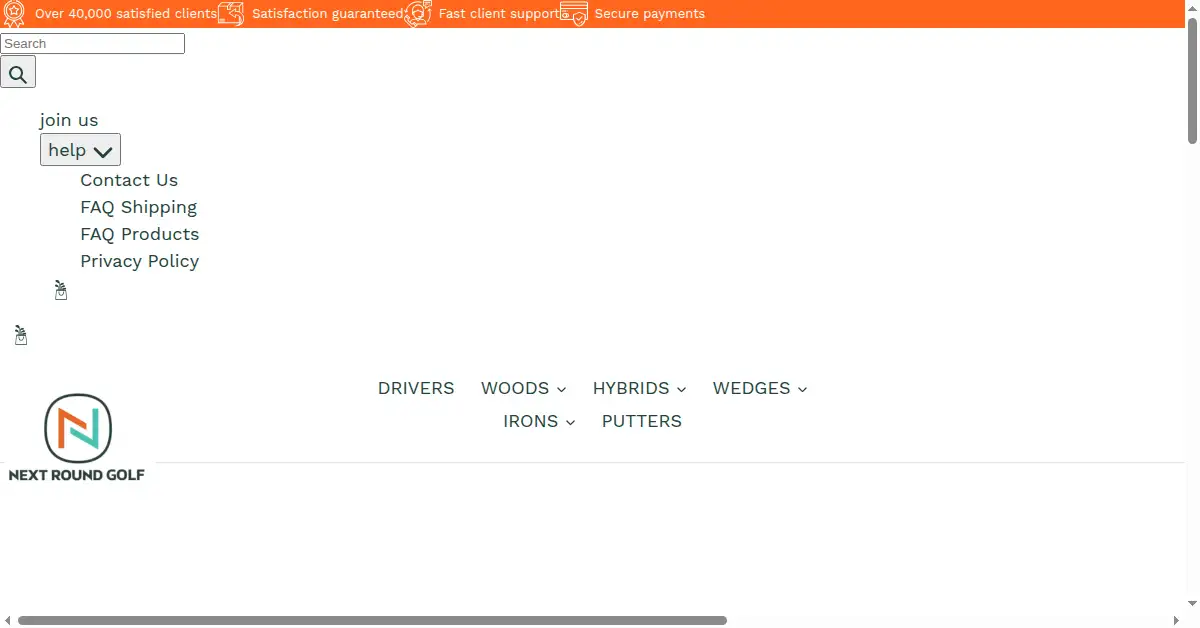Click the satisfaction guaranteed badge icon
1200x628 pixels.
231,13
